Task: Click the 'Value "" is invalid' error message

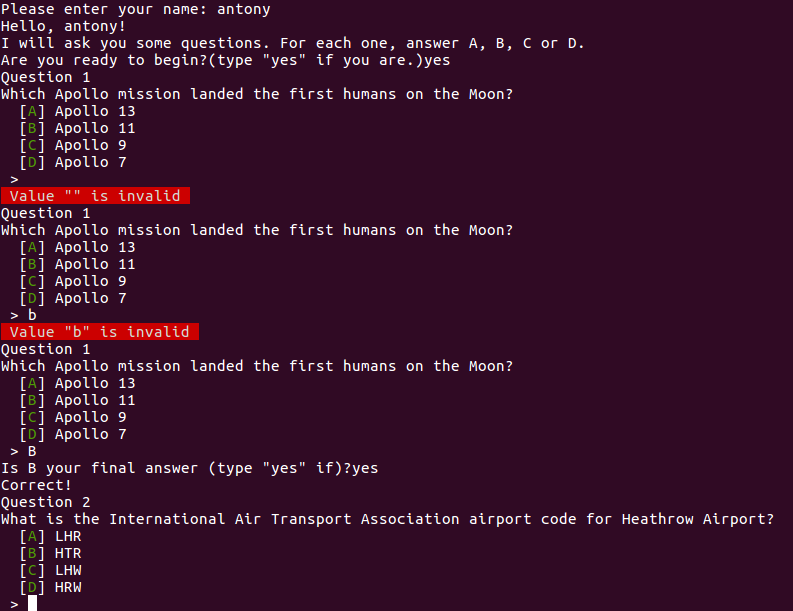Action: pos(95,196)
